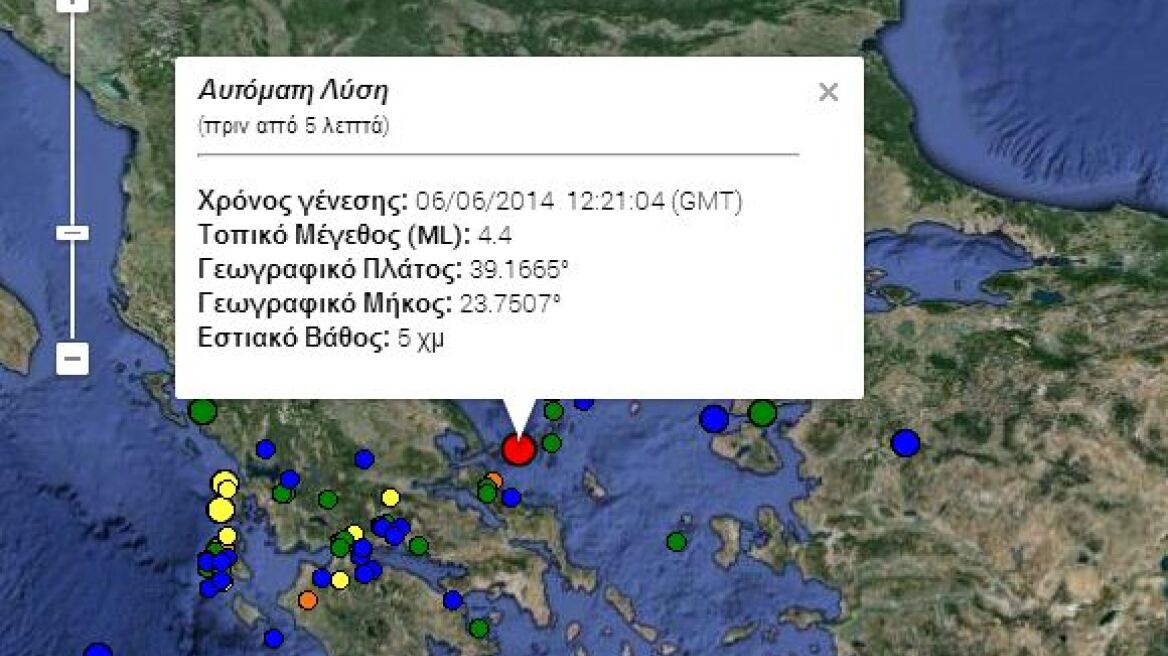Click the blue marker in eastern Turkey

tap(905, 444)
